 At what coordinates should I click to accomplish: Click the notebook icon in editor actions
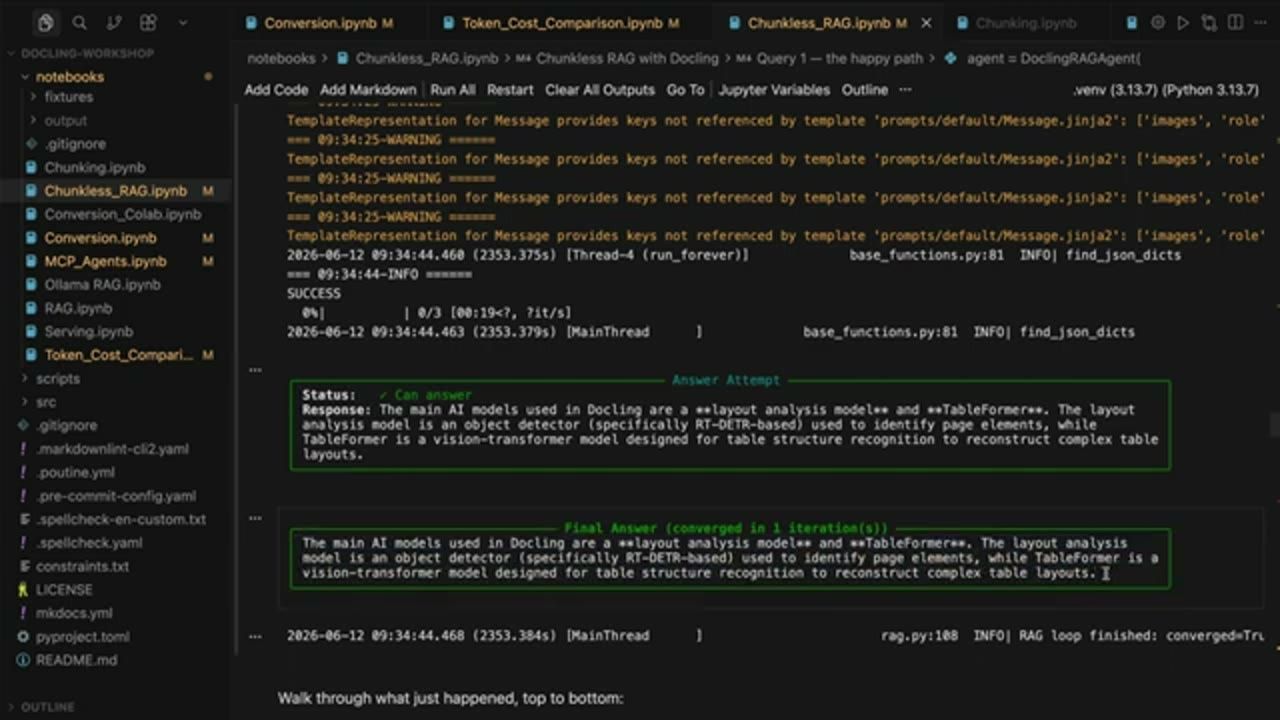(1132, 22)
